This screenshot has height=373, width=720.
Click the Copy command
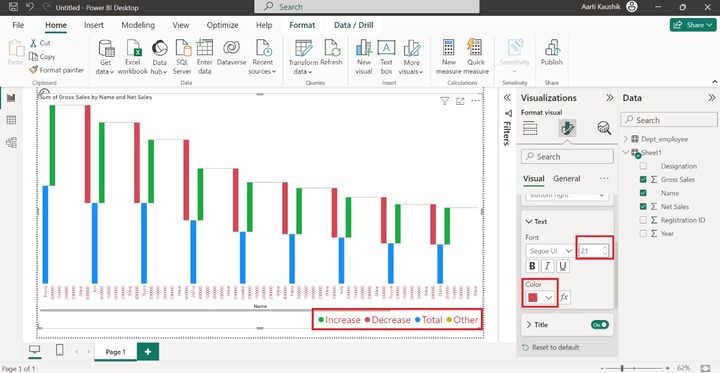[42, 57]
